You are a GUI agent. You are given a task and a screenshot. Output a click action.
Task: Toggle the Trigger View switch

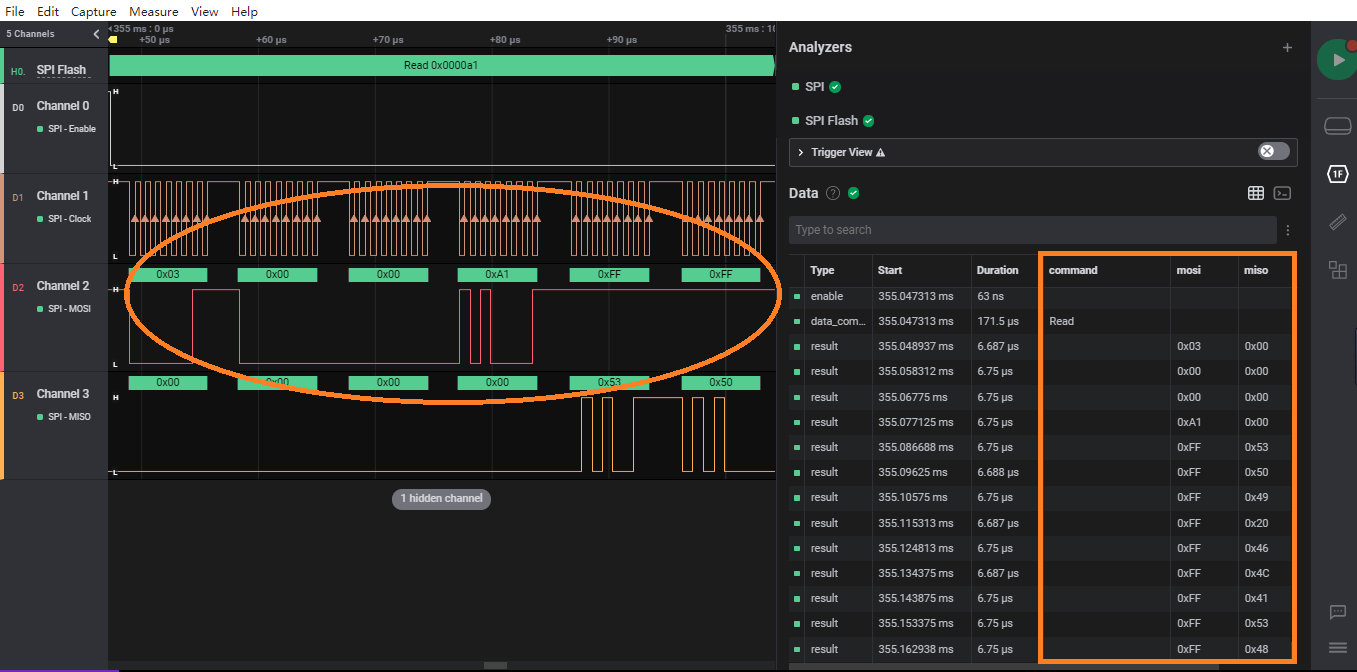tap(1274, 151)
